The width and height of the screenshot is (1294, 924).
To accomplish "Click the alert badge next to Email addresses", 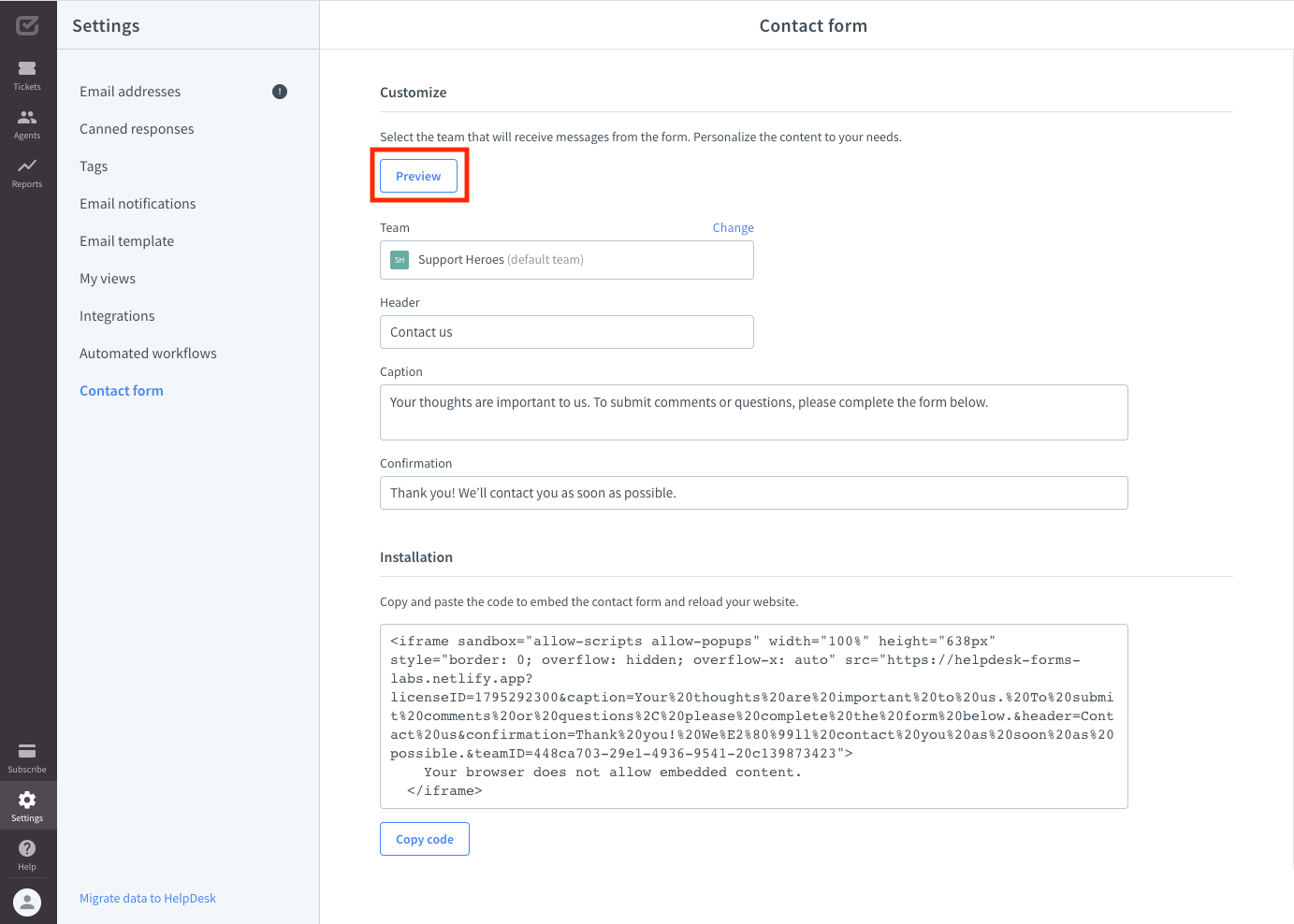I will coord(279,91).
